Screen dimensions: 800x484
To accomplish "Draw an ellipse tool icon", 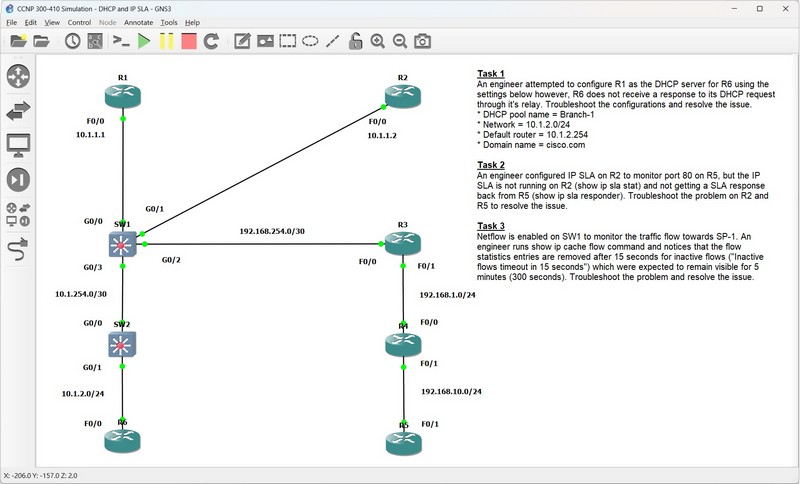I will 310,41.
